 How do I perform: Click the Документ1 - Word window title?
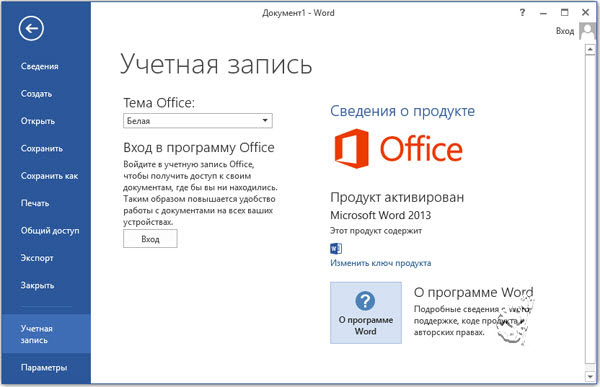click(x=298, y=13)
